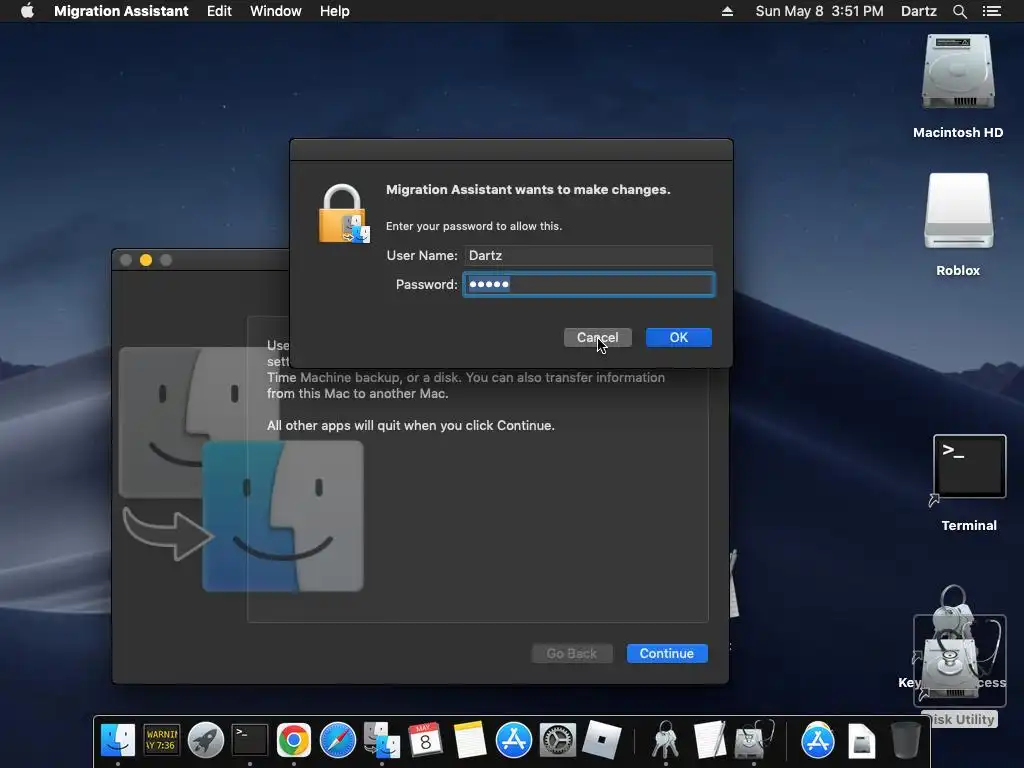Open Google Chrome from the Dock

point(293,740)
